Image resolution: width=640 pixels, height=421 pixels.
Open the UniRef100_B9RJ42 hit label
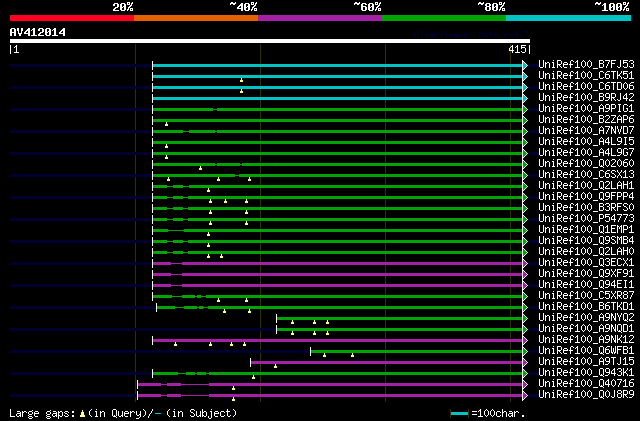586,98
